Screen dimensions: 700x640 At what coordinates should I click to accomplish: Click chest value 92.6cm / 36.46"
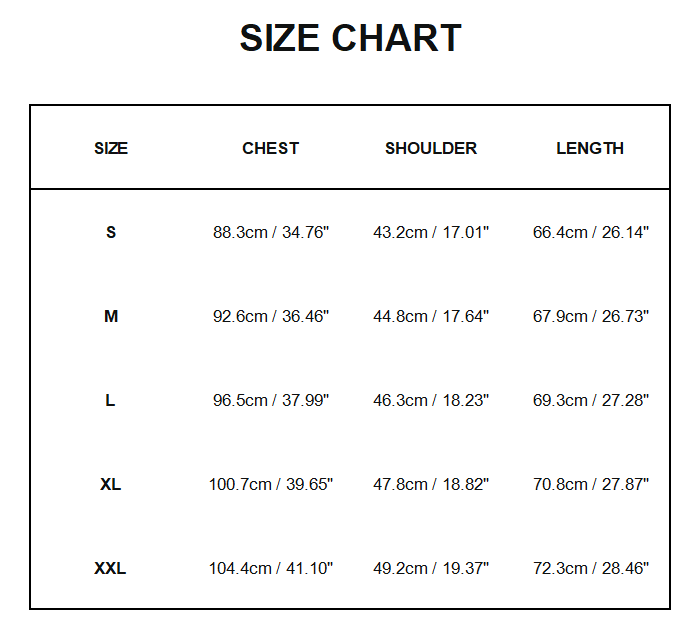271,316
